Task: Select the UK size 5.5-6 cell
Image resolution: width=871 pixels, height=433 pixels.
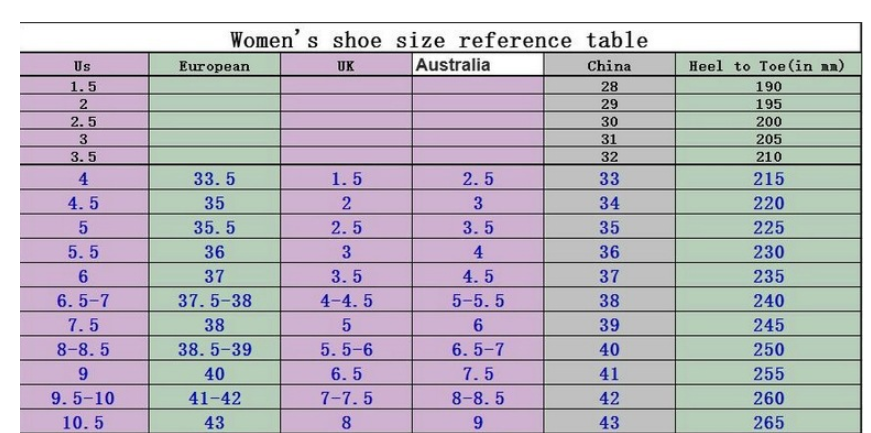Action: coord(346,350)
